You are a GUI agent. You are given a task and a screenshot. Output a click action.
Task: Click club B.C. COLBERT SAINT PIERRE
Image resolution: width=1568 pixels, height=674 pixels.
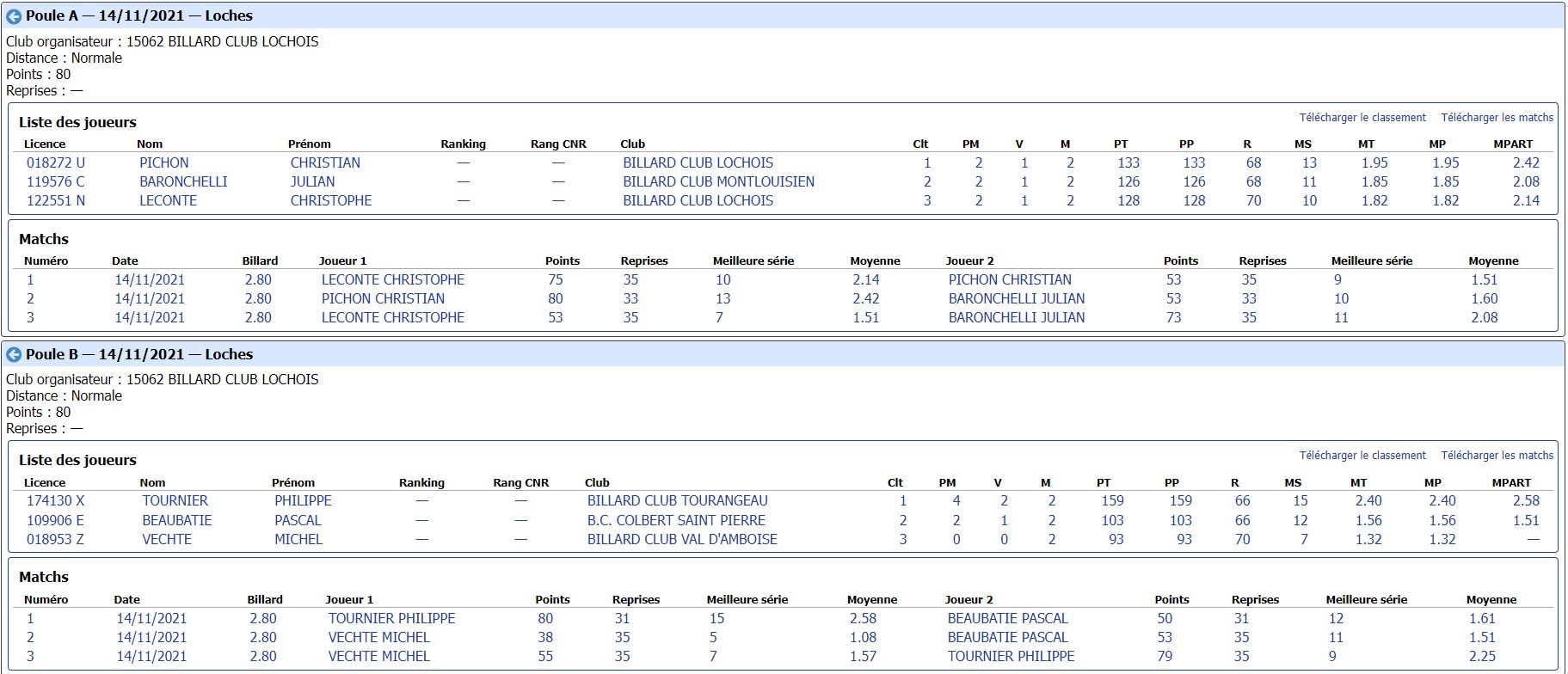tap(676, 521)
